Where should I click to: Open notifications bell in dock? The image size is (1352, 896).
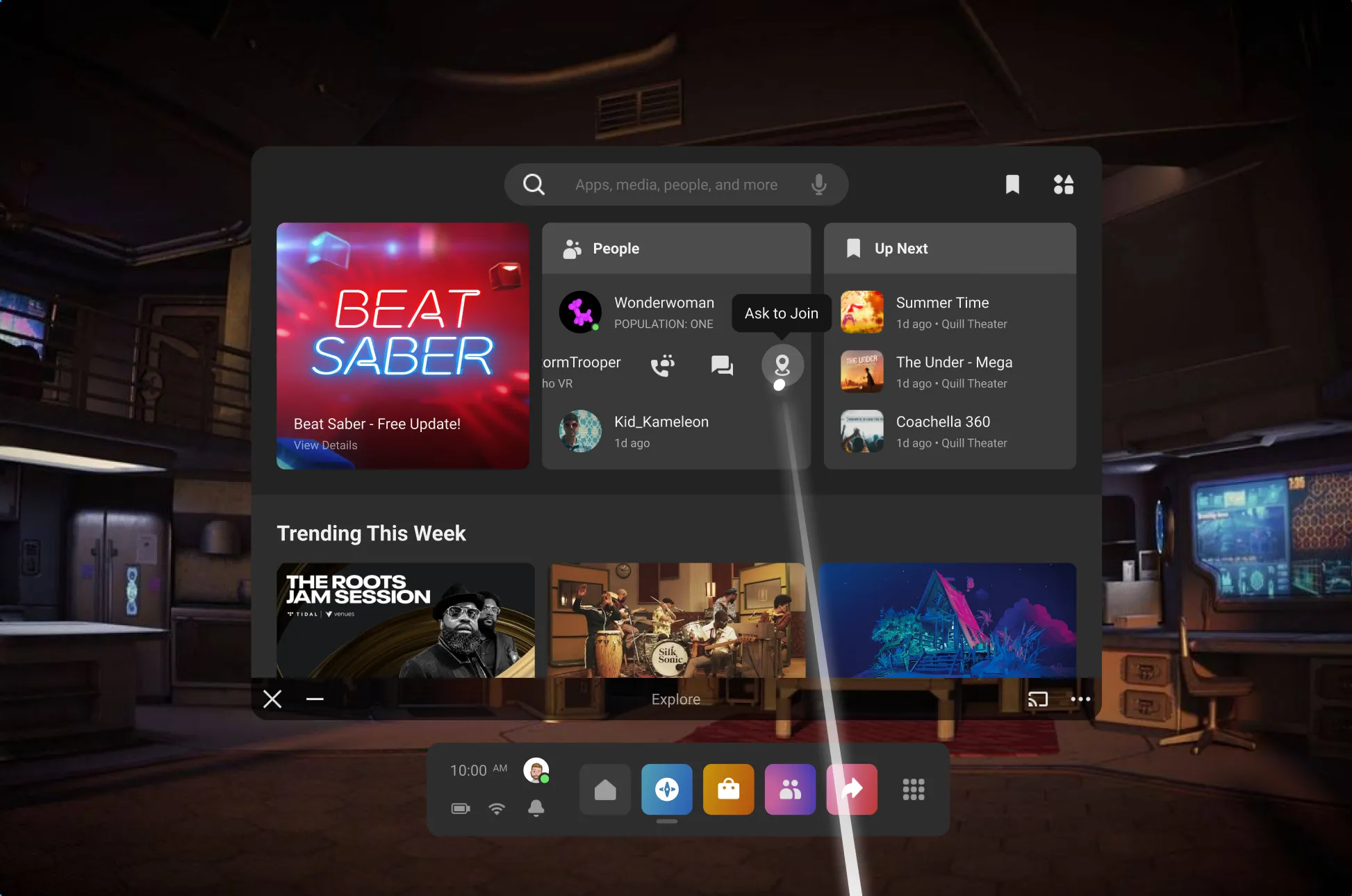[x=536, y=808]
